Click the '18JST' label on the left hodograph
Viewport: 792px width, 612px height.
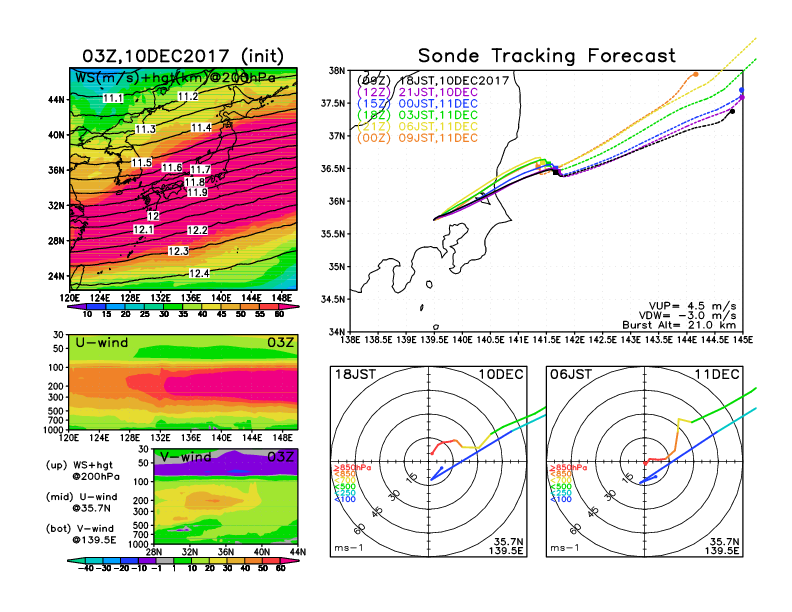(355, 374)
